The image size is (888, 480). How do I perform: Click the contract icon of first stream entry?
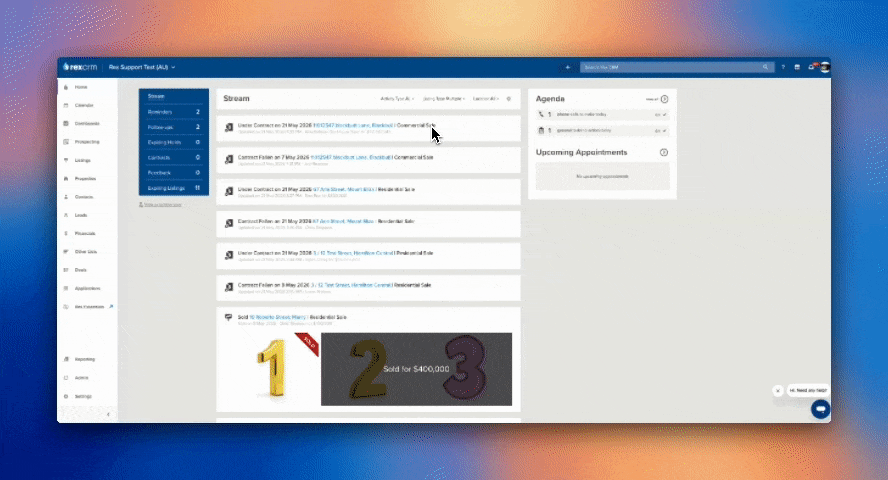(229, 127)
